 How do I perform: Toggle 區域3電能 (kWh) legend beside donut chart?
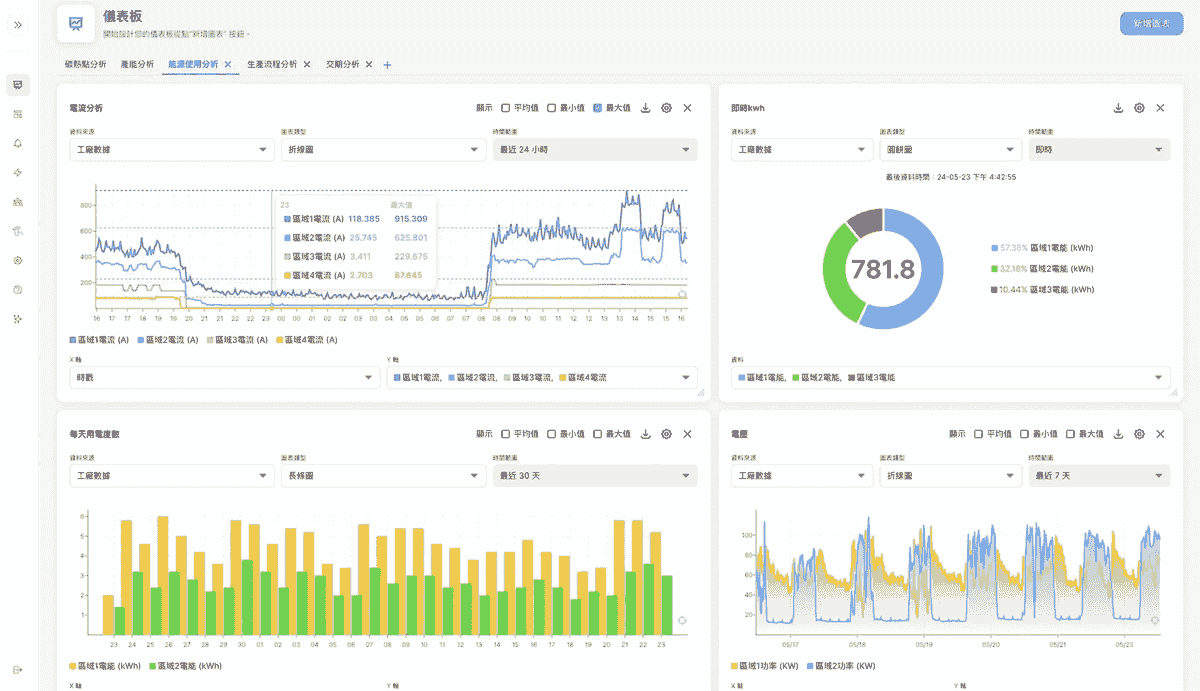coord(1042,289)
